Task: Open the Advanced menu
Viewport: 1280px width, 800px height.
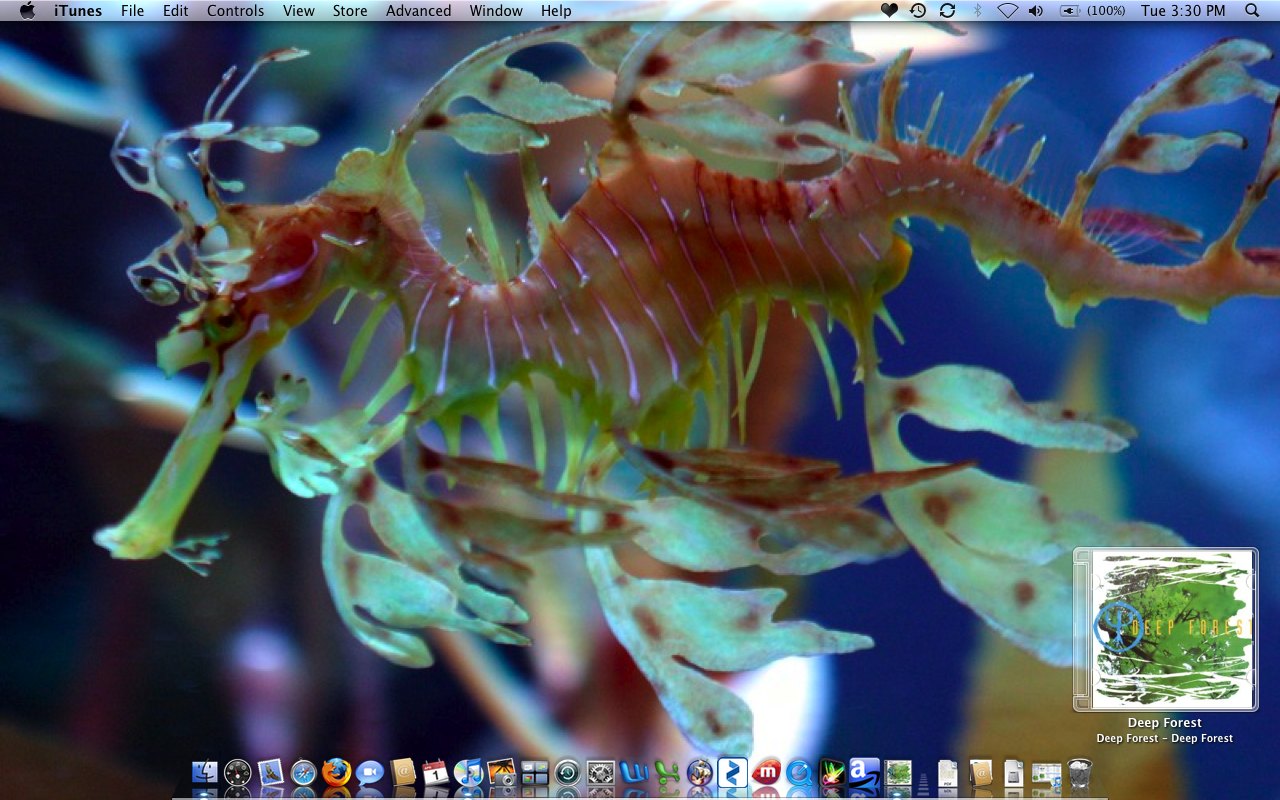Action: tap(418, 11)
